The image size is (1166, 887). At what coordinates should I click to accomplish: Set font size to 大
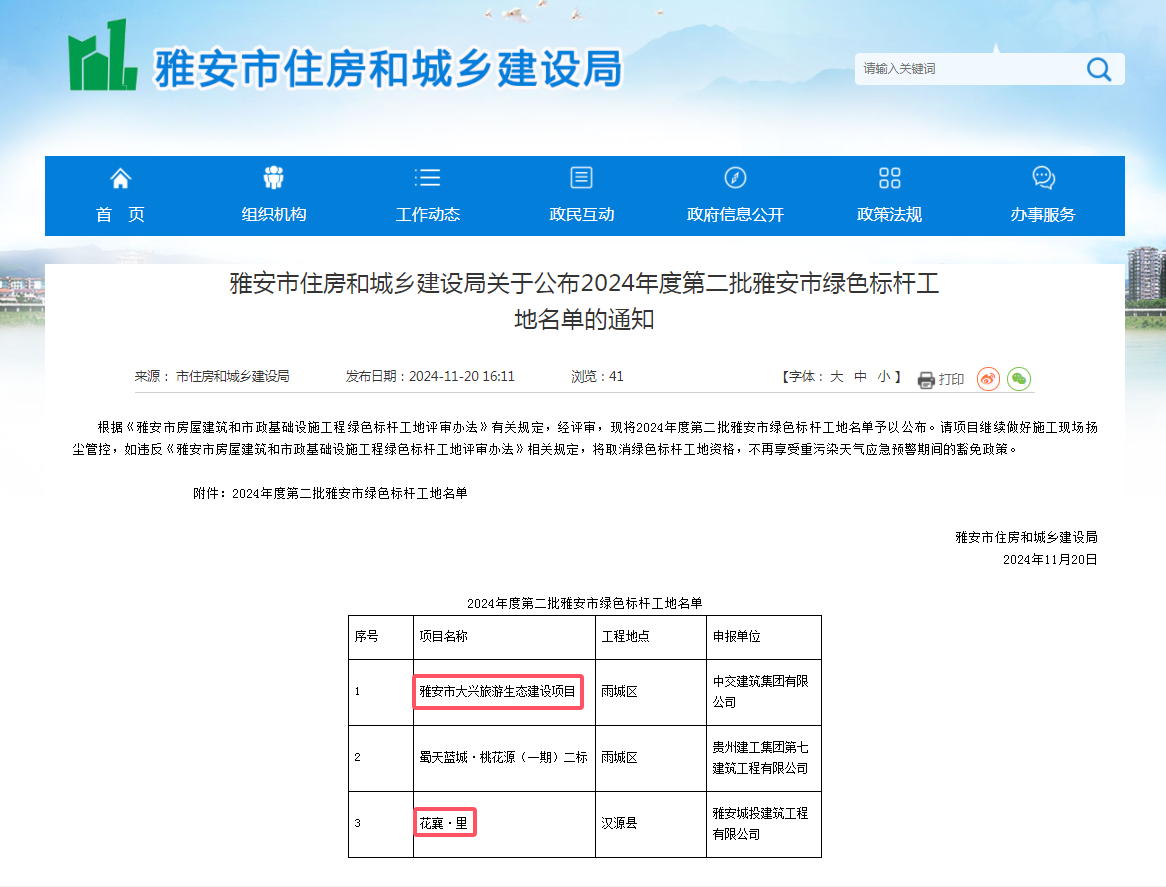pyautogui.click(x=837, y=377)
